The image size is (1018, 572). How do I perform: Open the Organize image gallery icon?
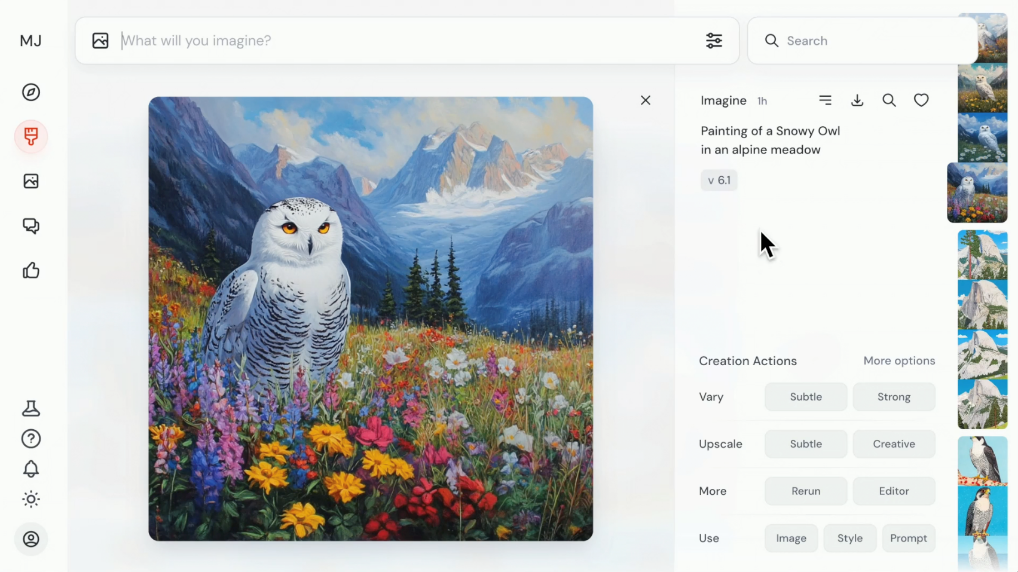click(31, 181)
